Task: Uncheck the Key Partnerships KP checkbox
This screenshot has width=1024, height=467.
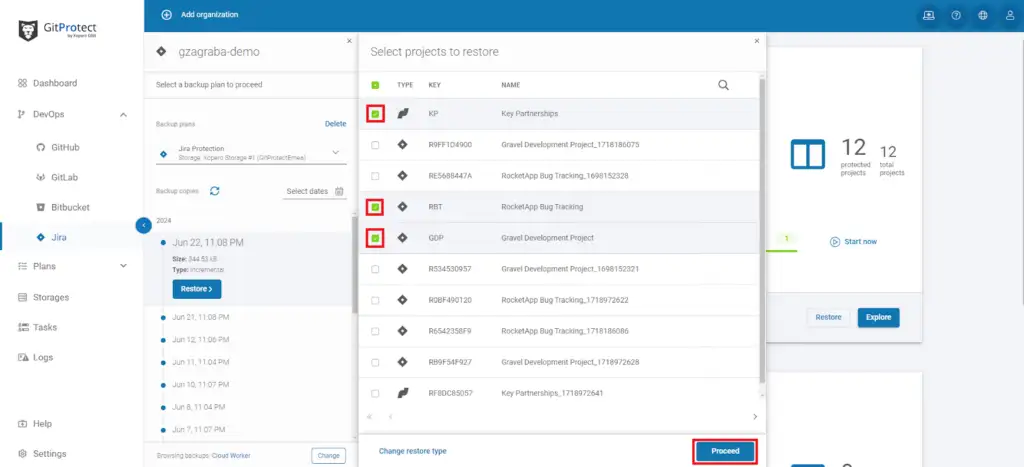Action: tap(375, 114)
